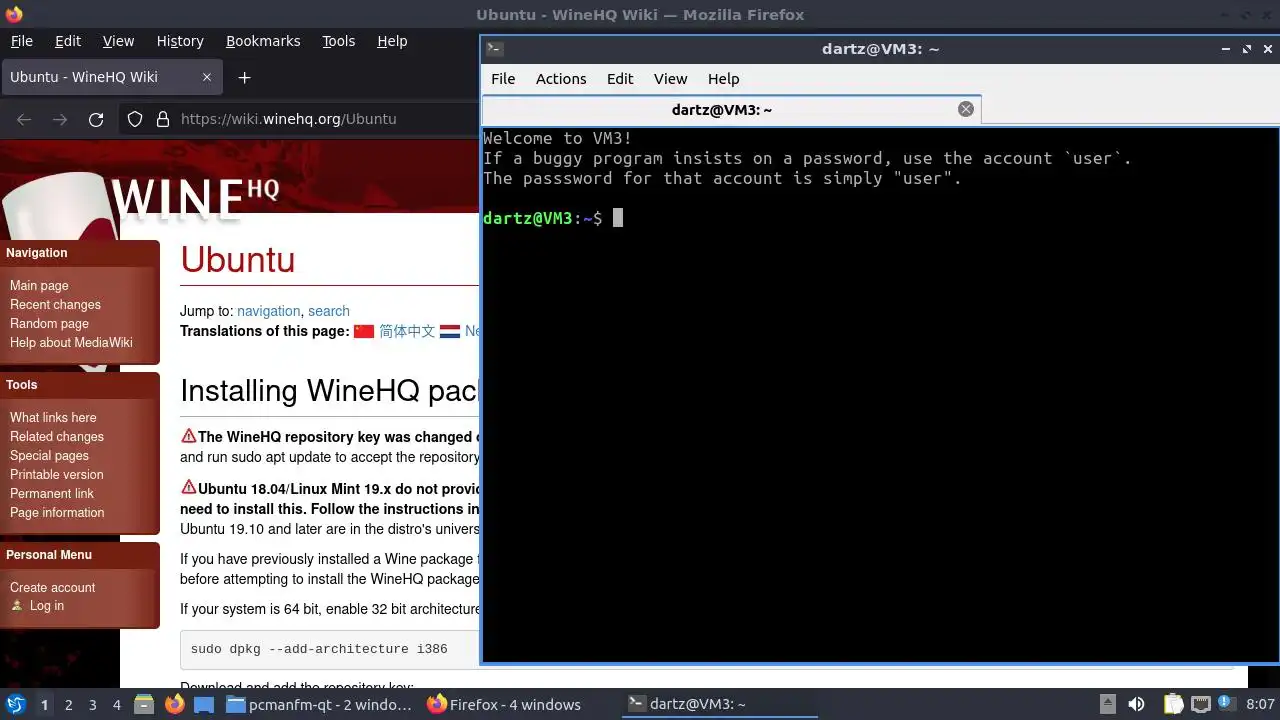The height and width of the screenshot is (720, 1280).
Task: Switch to workspace 4 in pager
Action: (116, 705)
